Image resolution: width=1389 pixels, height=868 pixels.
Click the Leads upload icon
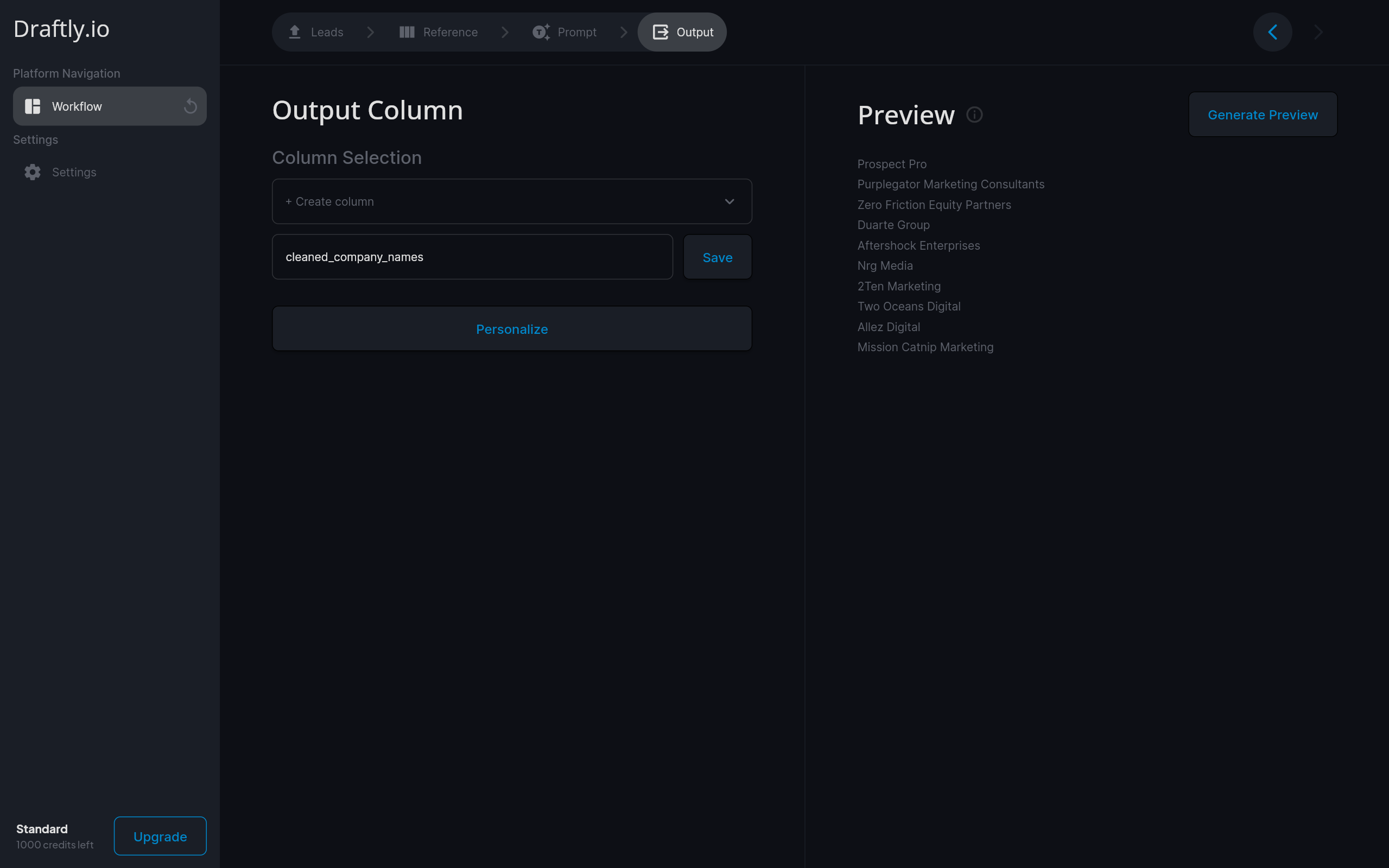click(294, 32)
